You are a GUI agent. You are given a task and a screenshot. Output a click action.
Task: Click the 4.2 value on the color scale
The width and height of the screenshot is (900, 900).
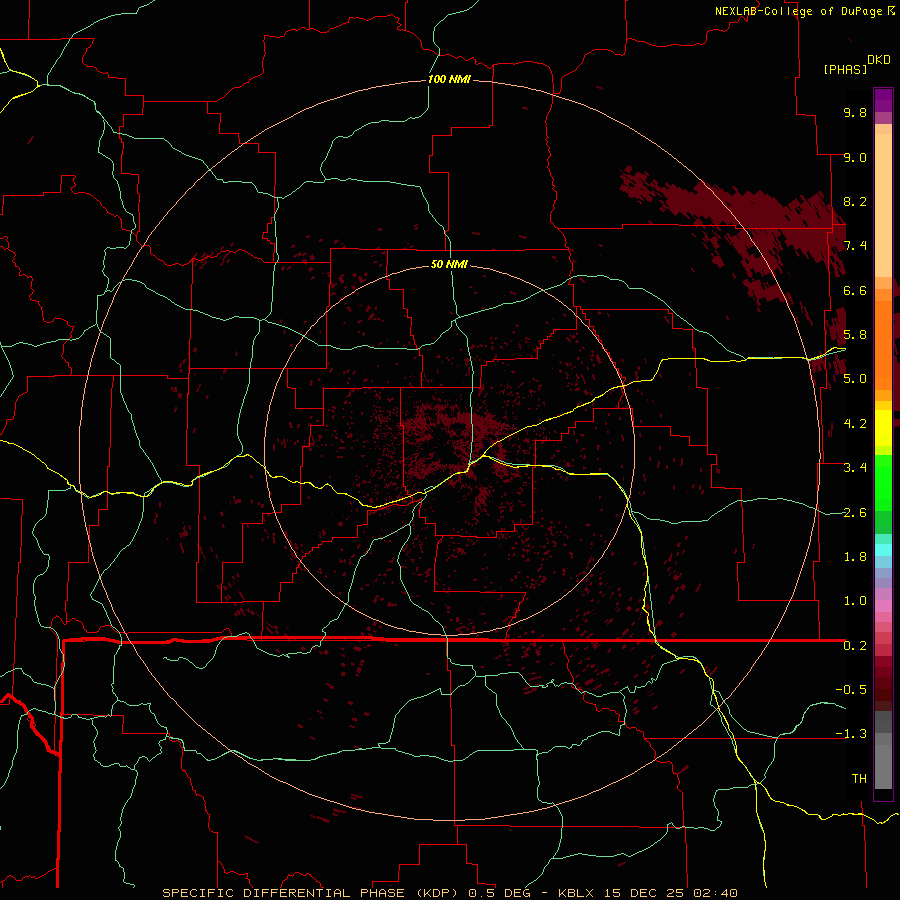pyautogui.click(x=855, y=424)
